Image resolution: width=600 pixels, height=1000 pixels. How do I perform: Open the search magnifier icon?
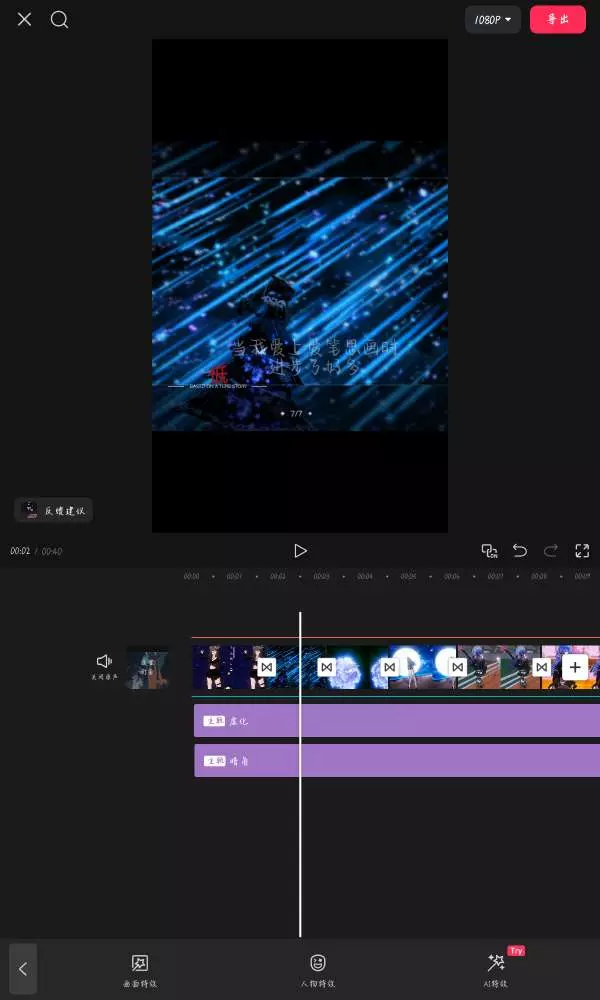tap(59, 20)
